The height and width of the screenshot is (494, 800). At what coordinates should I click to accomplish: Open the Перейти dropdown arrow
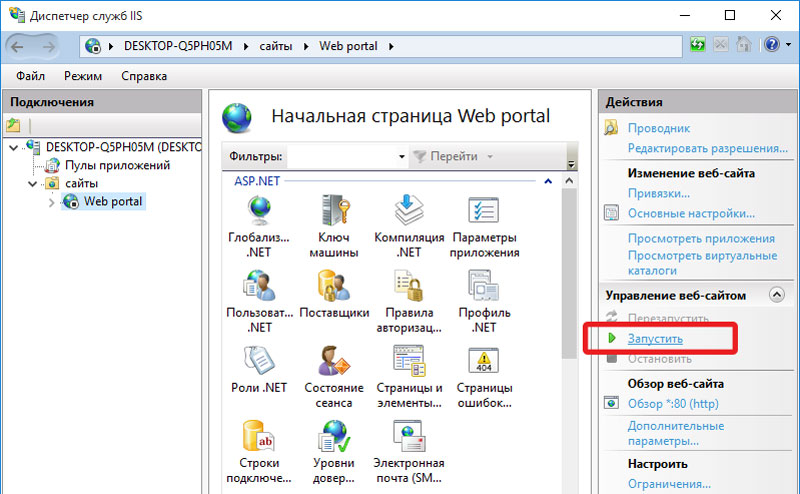(x=490, y=156)
